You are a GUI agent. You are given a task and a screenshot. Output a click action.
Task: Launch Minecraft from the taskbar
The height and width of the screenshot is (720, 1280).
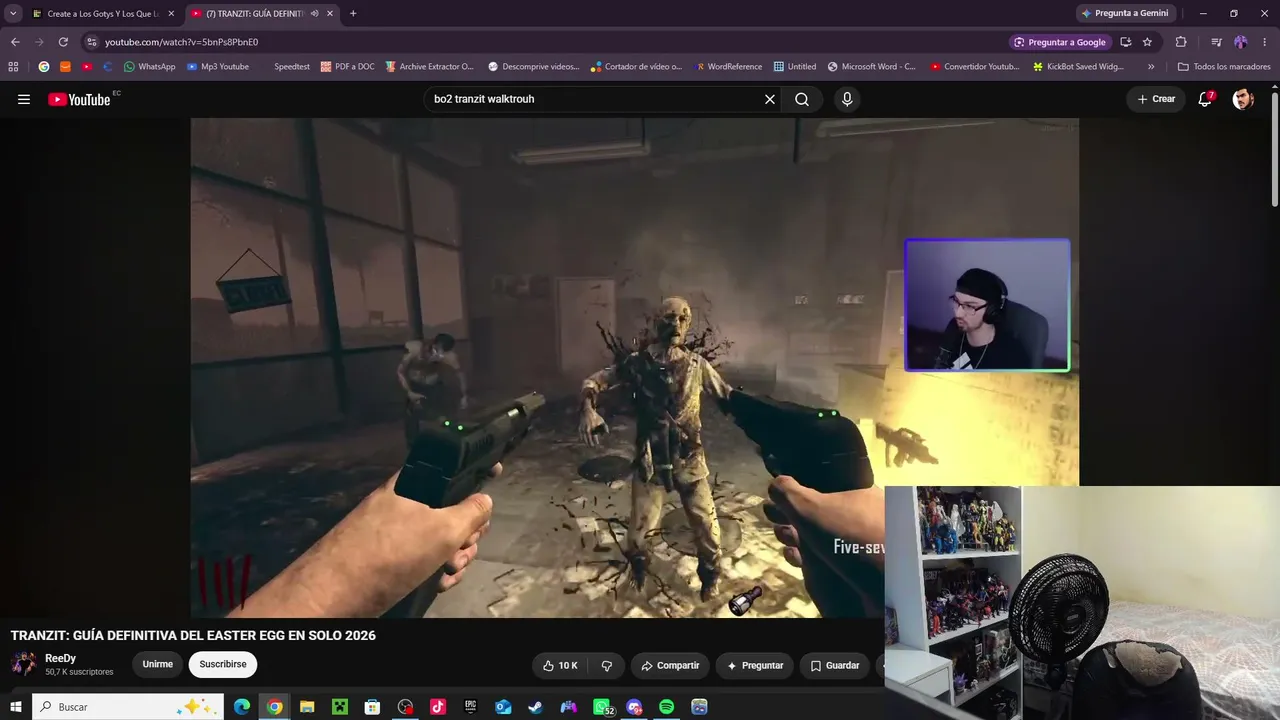(x=340, y=707)
